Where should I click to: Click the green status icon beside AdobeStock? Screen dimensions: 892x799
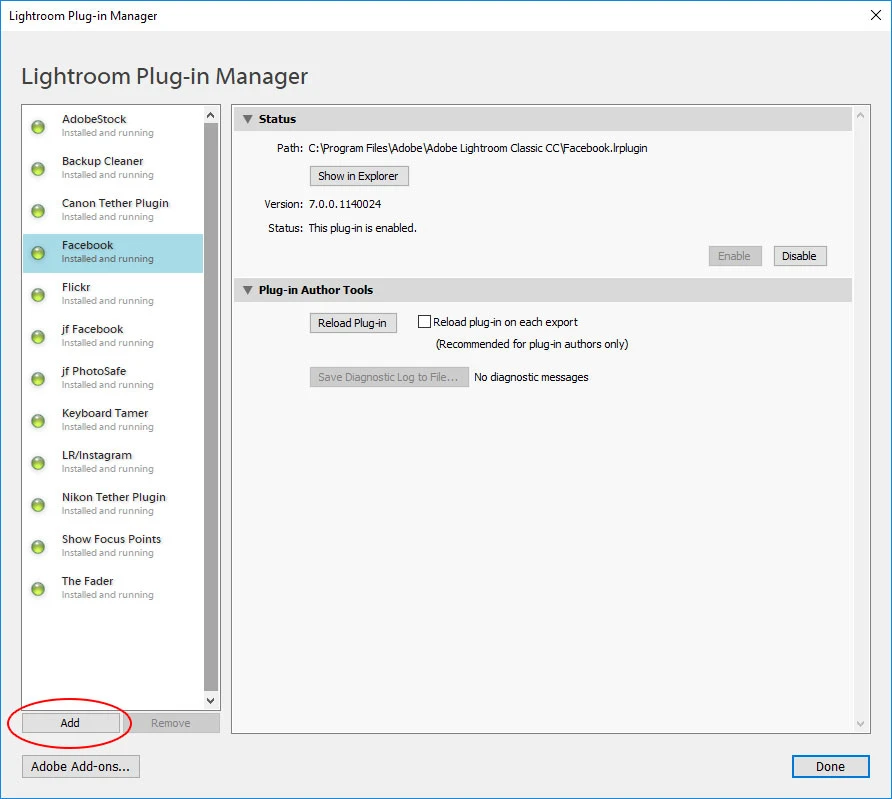[38, 127]
